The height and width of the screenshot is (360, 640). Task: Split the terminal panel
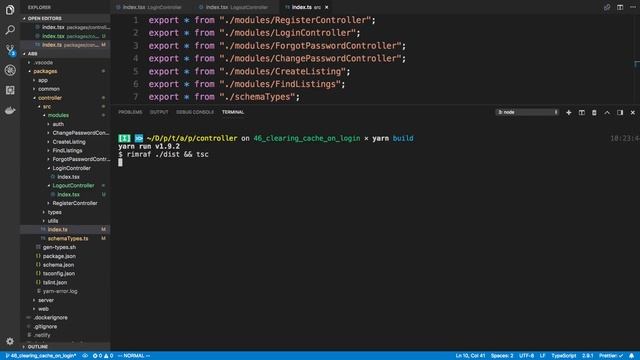click(x=581, y=112)
